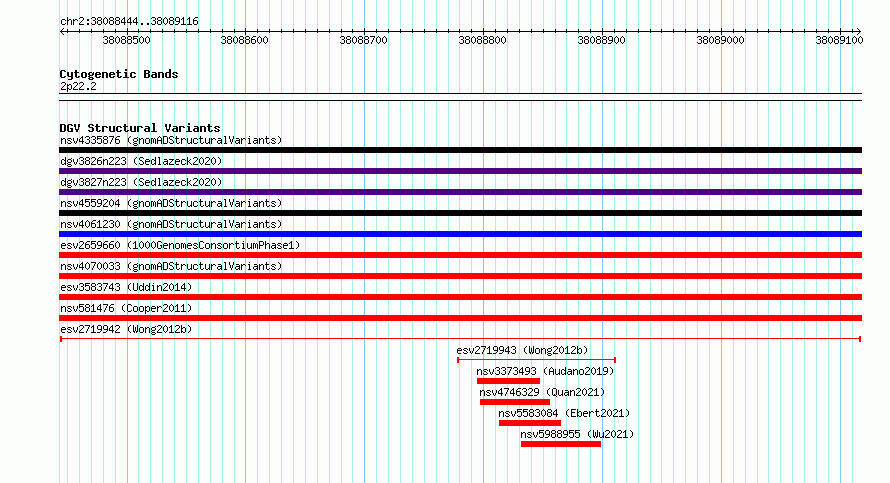Screen dimensions: 890x483
Task: Click ruler position 38088600
Action: pyautogui.click(x=245, y=40)
